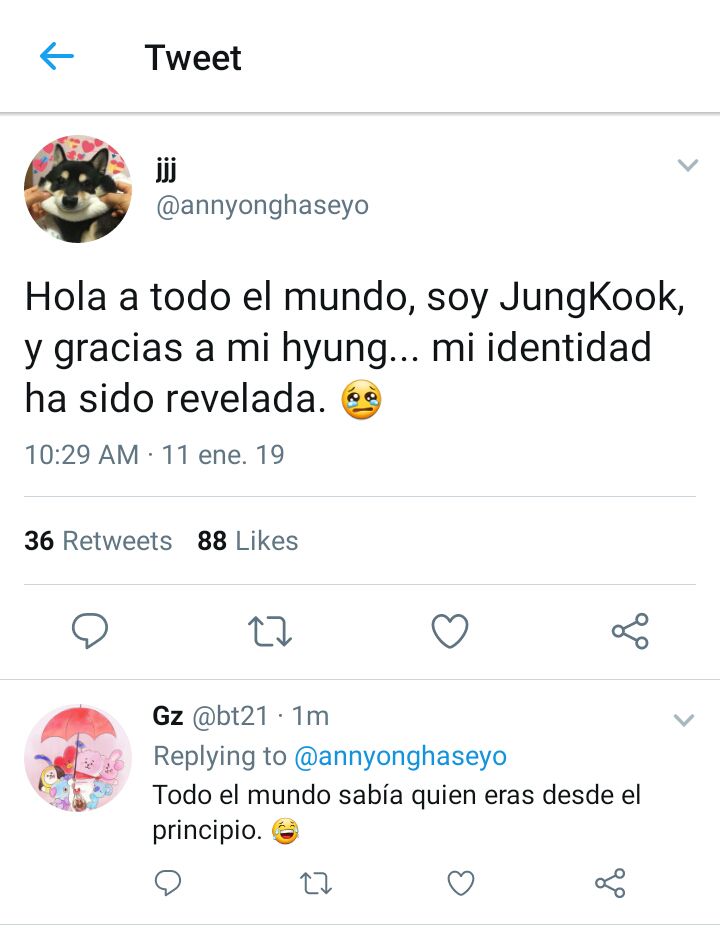Open Gz's umbrella profile picture
The height and width of the screenshot is (929, 720).
78,758
